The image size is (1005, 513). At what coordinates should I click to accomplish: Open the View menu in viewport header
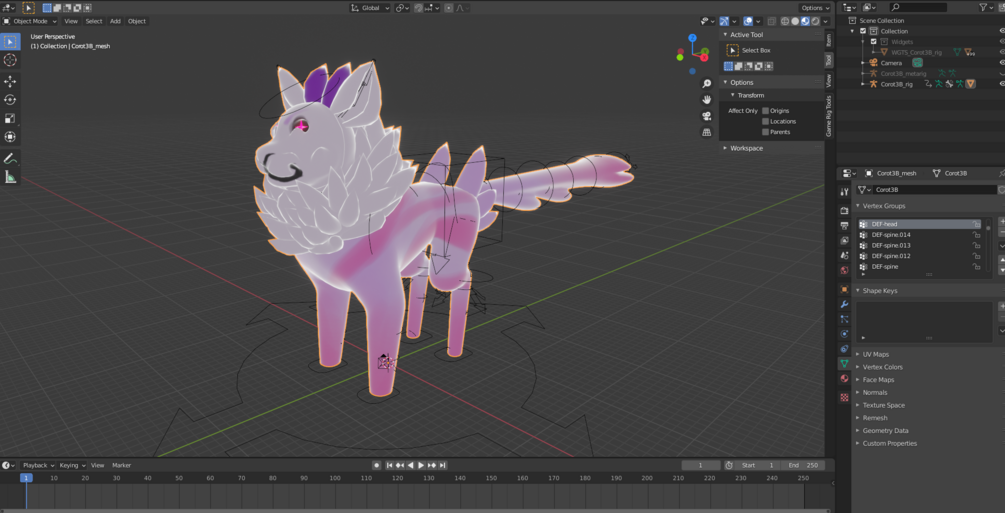[x=71, y=21]
